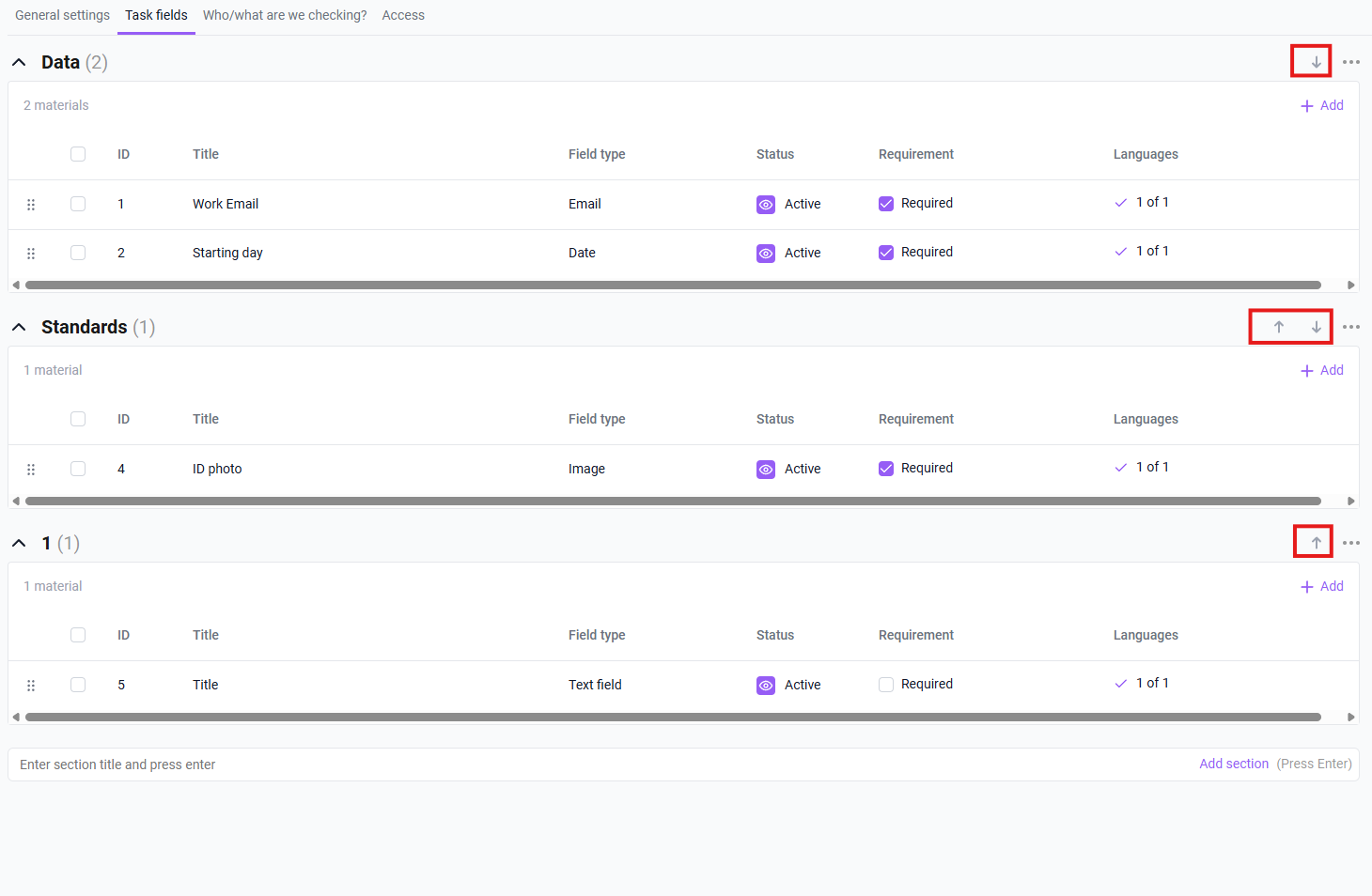The height and width of the screenshot is (896, 1372).
Task: Move the Standards section down with arrow
Action: click(1316, 327)
